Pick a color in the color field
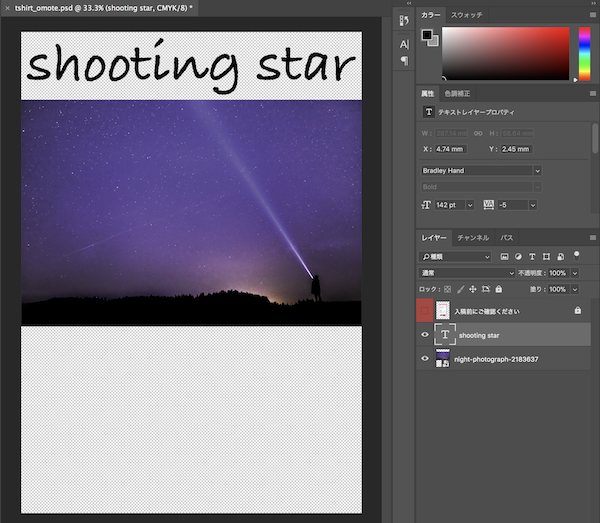 [x=505, y=53]
